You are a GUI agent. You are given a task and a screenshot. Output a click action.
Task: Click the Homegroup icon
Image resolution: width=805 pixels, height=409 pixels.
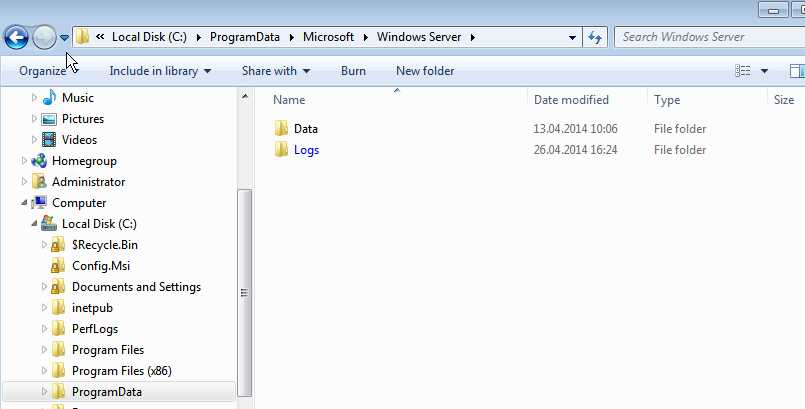39,161
